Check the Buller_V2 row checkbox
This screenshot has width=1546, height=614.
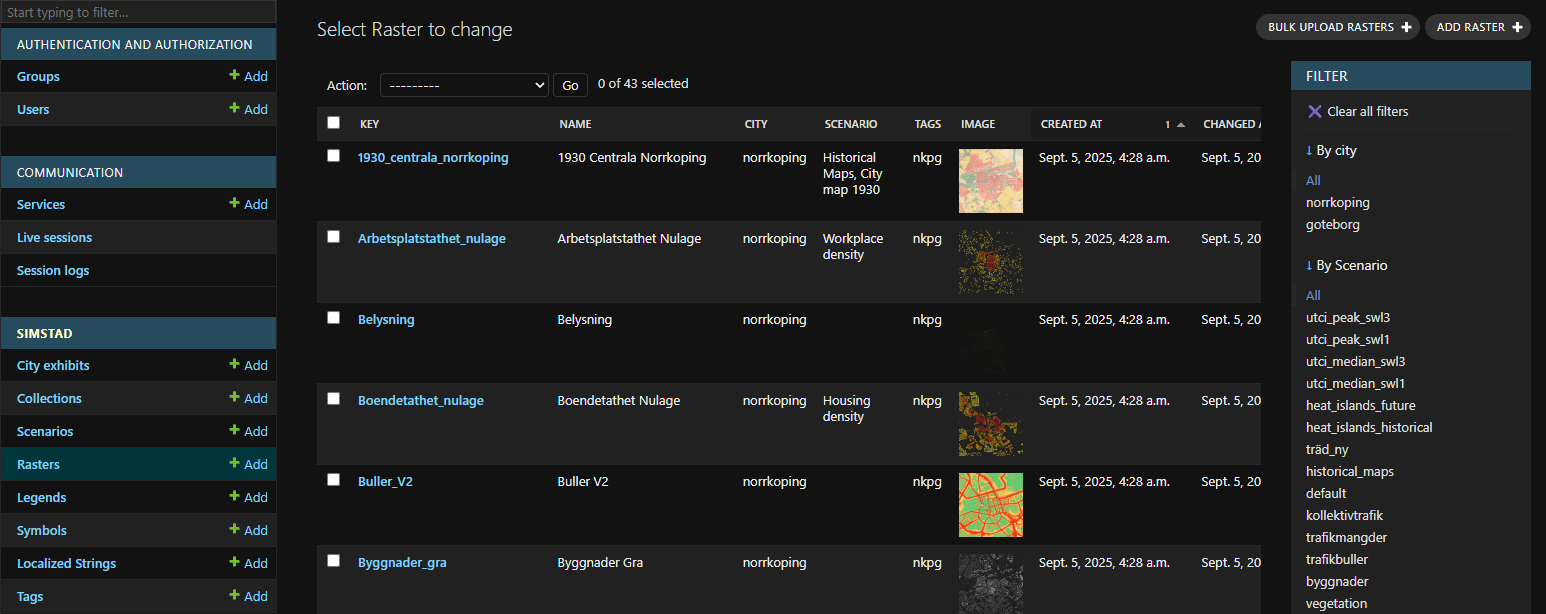coord(333,480)
